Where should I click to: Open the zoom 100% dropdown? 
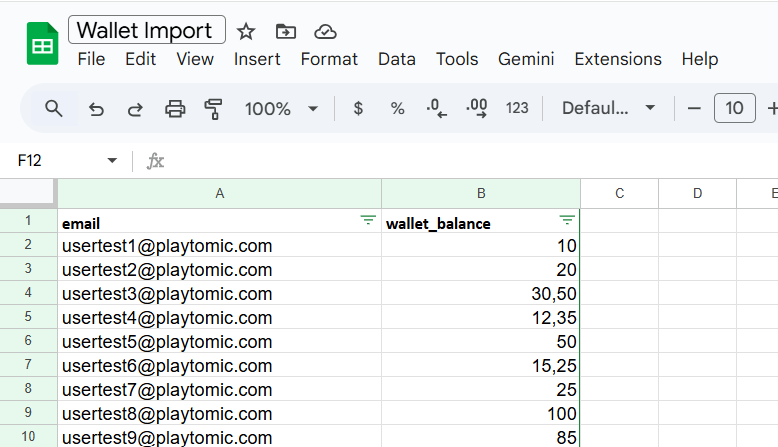point(280,108)
